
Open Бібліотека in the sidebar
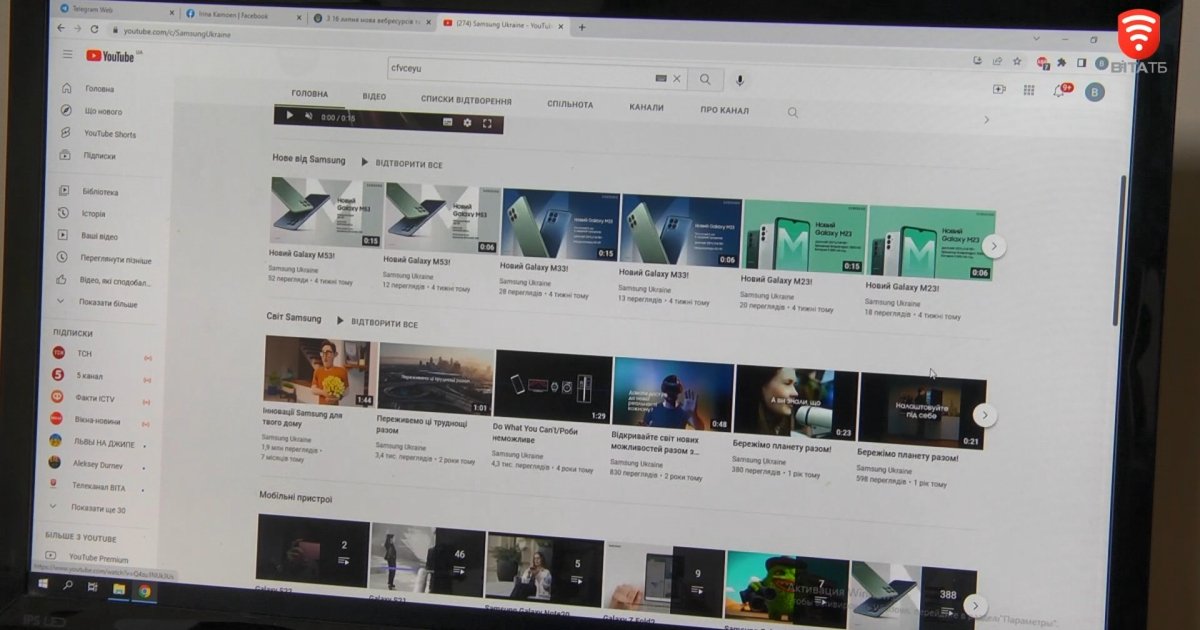(89, 191)
